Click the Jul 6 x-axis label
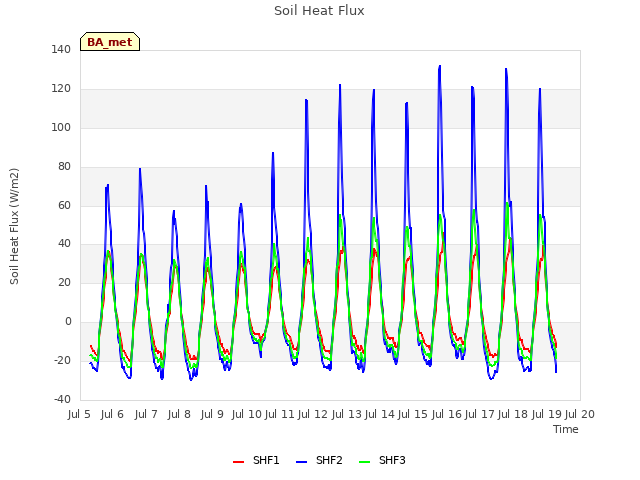The image size is (640, 480). tap(112, 414)
